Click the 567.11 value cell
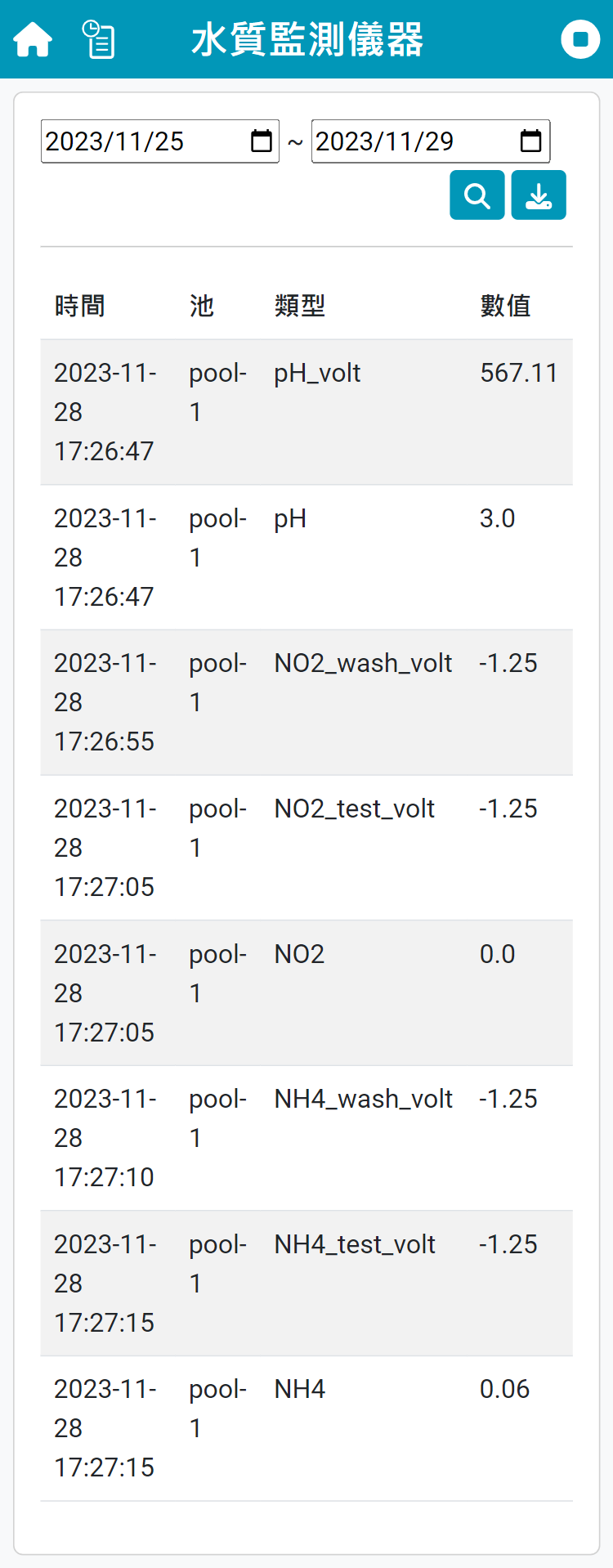 click(518, 374)
